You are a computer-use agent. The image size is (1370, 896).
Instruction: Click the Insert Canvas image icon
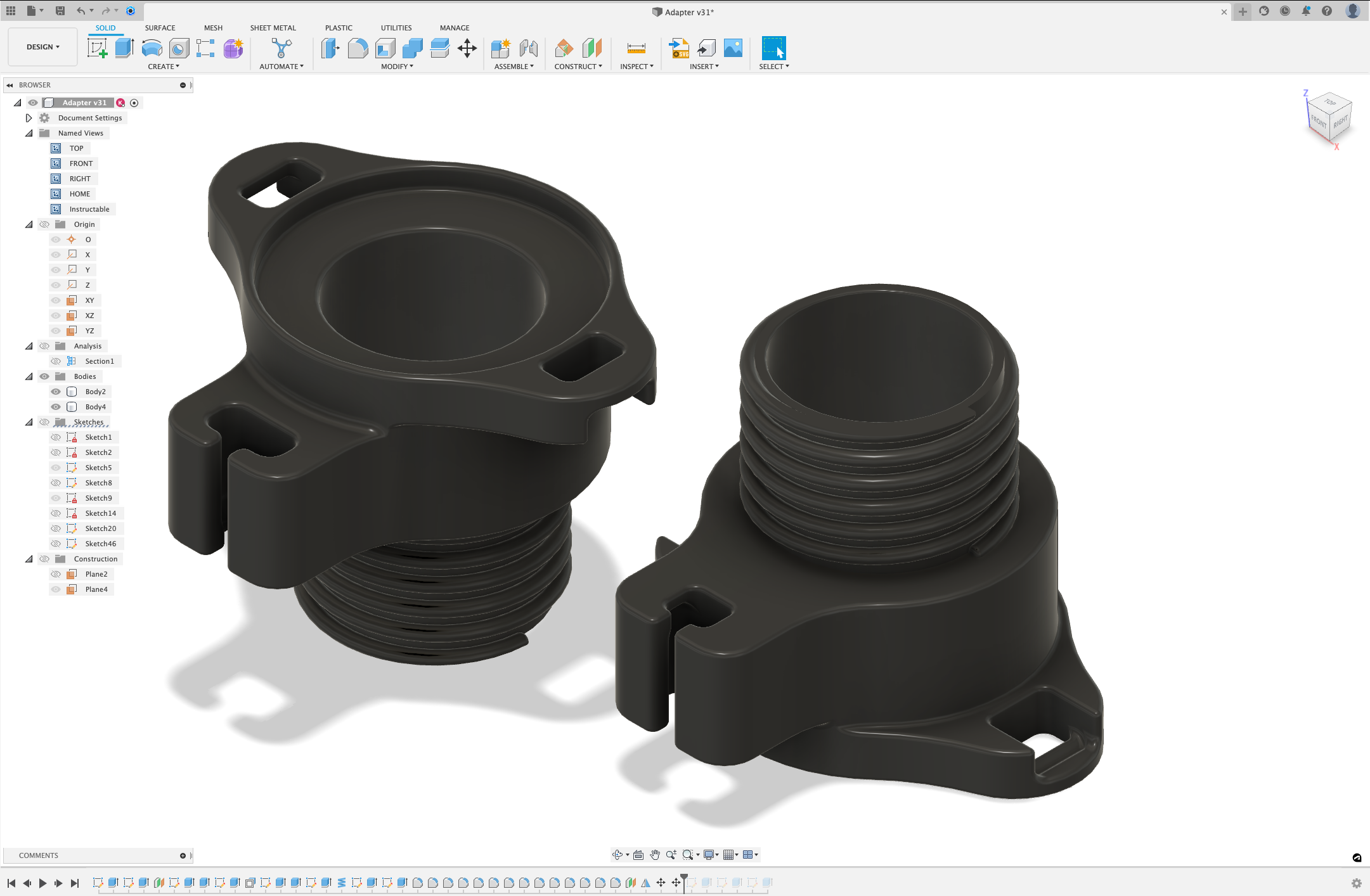click(x=733, y=48)
